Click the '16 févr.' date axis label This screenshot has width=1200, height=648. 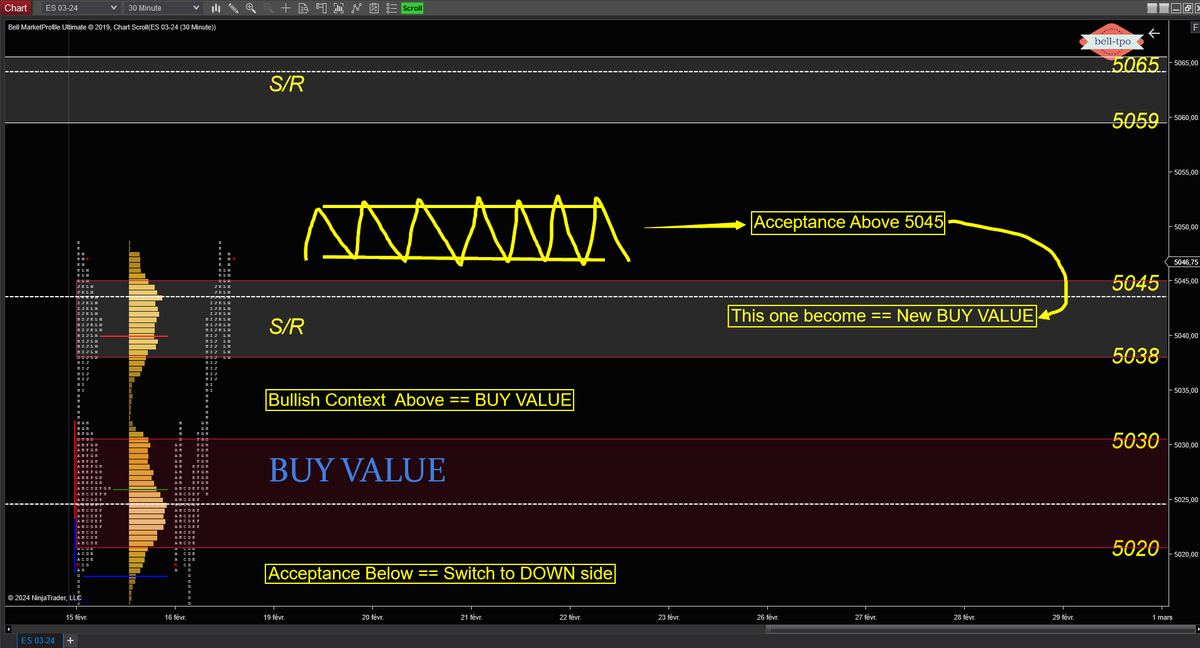click(175, 618)
